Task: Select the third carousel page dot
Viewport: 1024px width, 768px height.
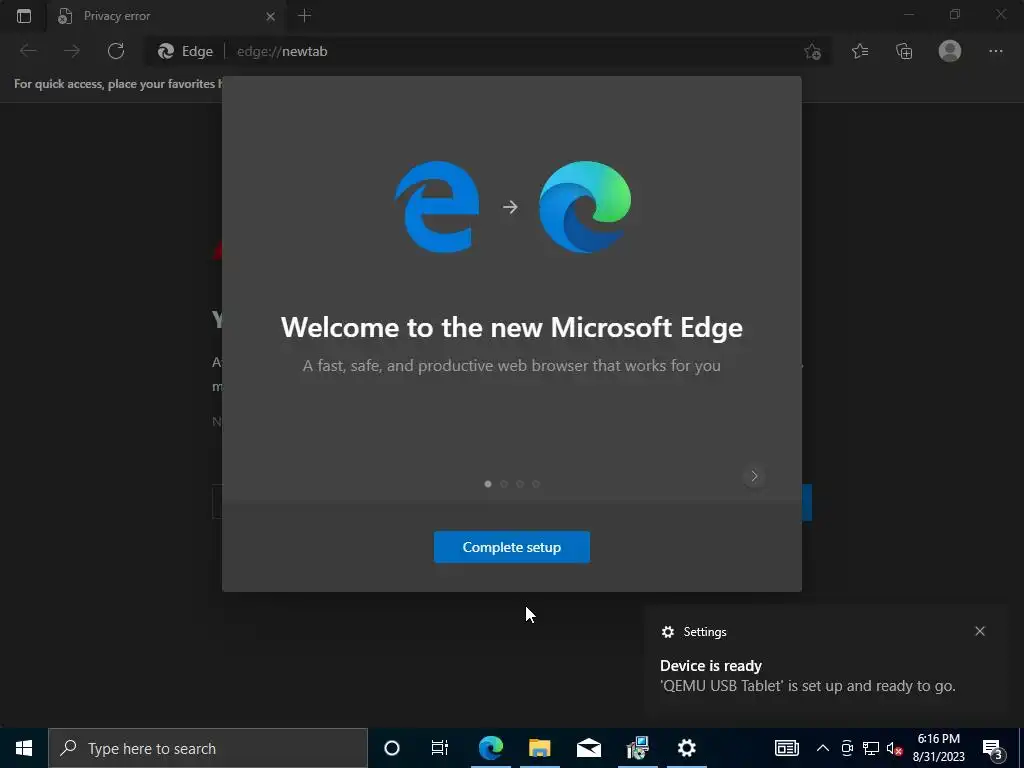Action: click(520, 484)
